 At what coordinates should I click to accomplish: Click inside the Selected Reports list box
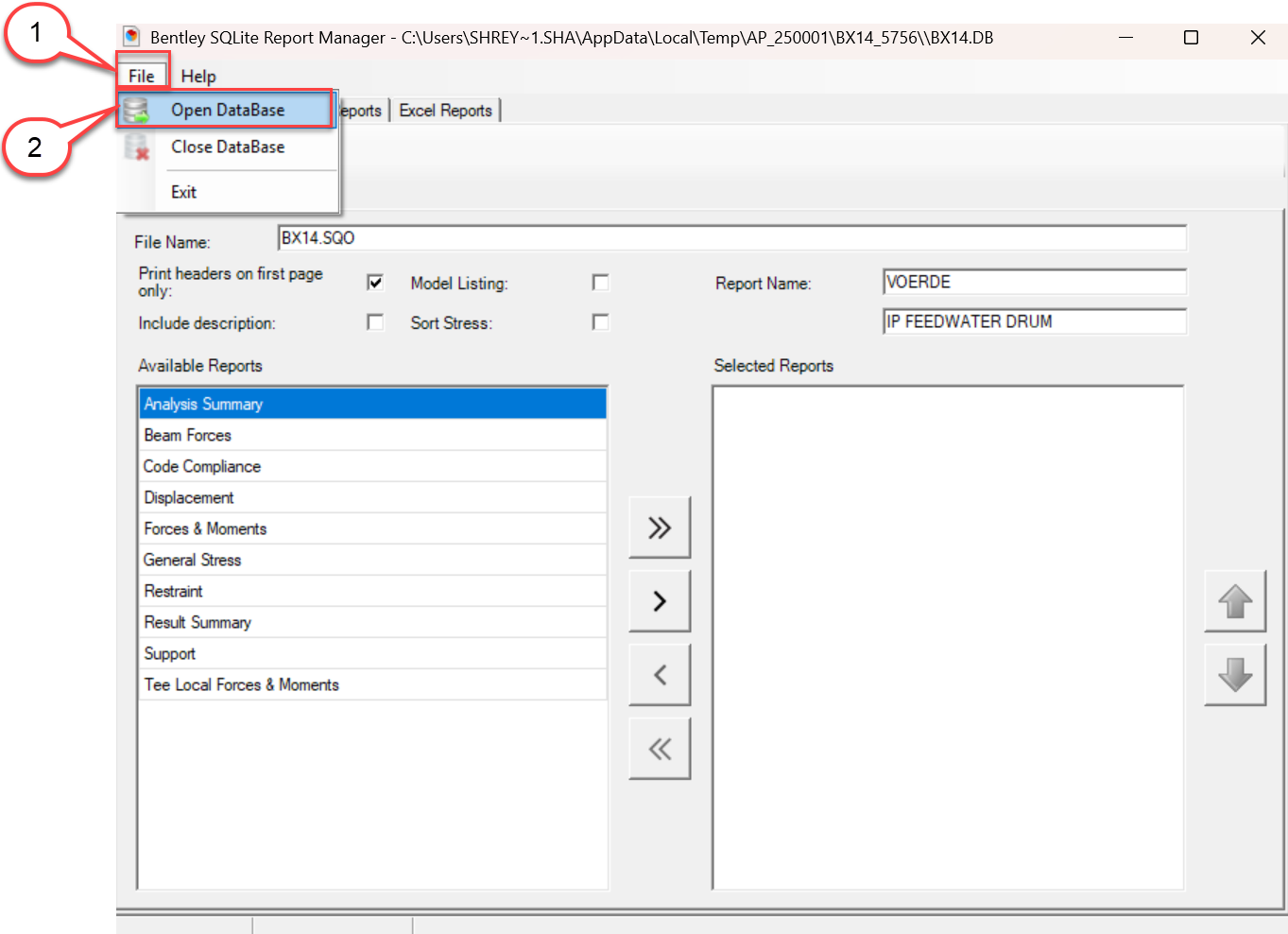[x=948, y=637]
